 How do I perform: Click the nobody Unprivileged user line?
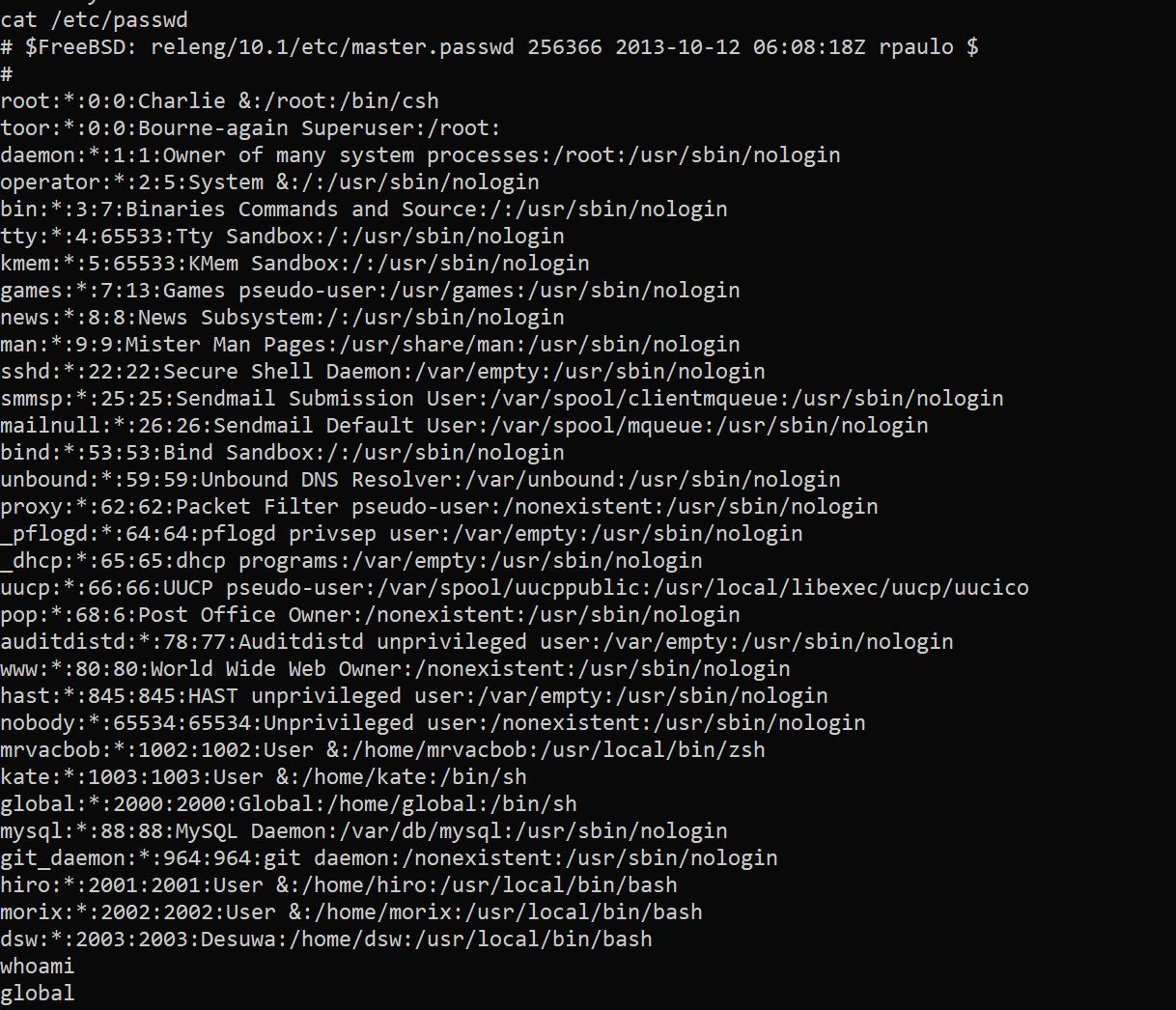(x=433, y=722)
